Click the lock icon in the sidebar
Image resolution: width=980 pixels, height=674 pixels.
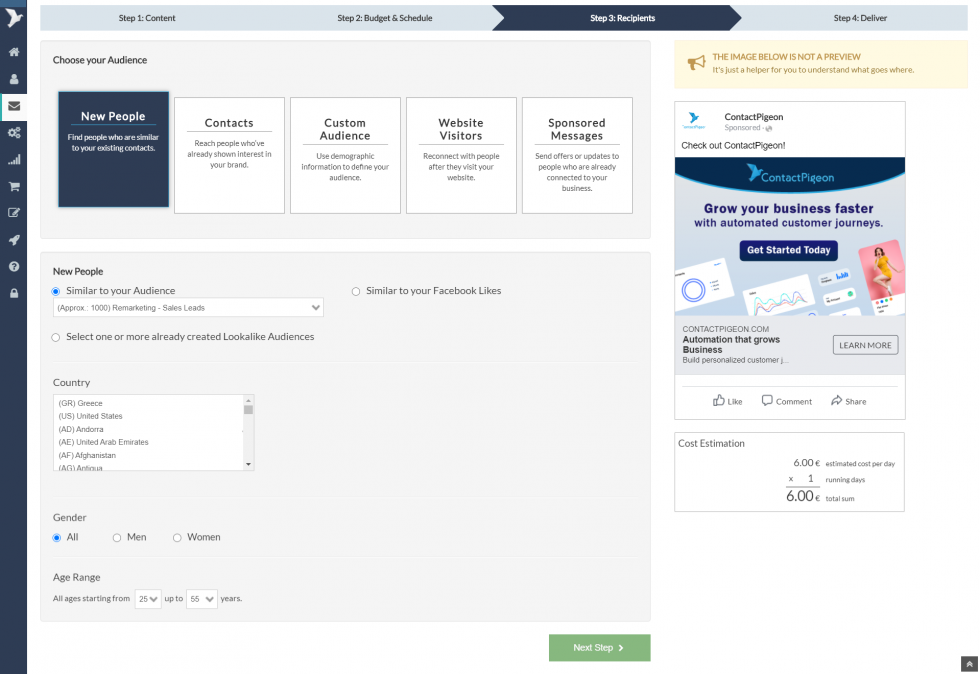[13, 294]
